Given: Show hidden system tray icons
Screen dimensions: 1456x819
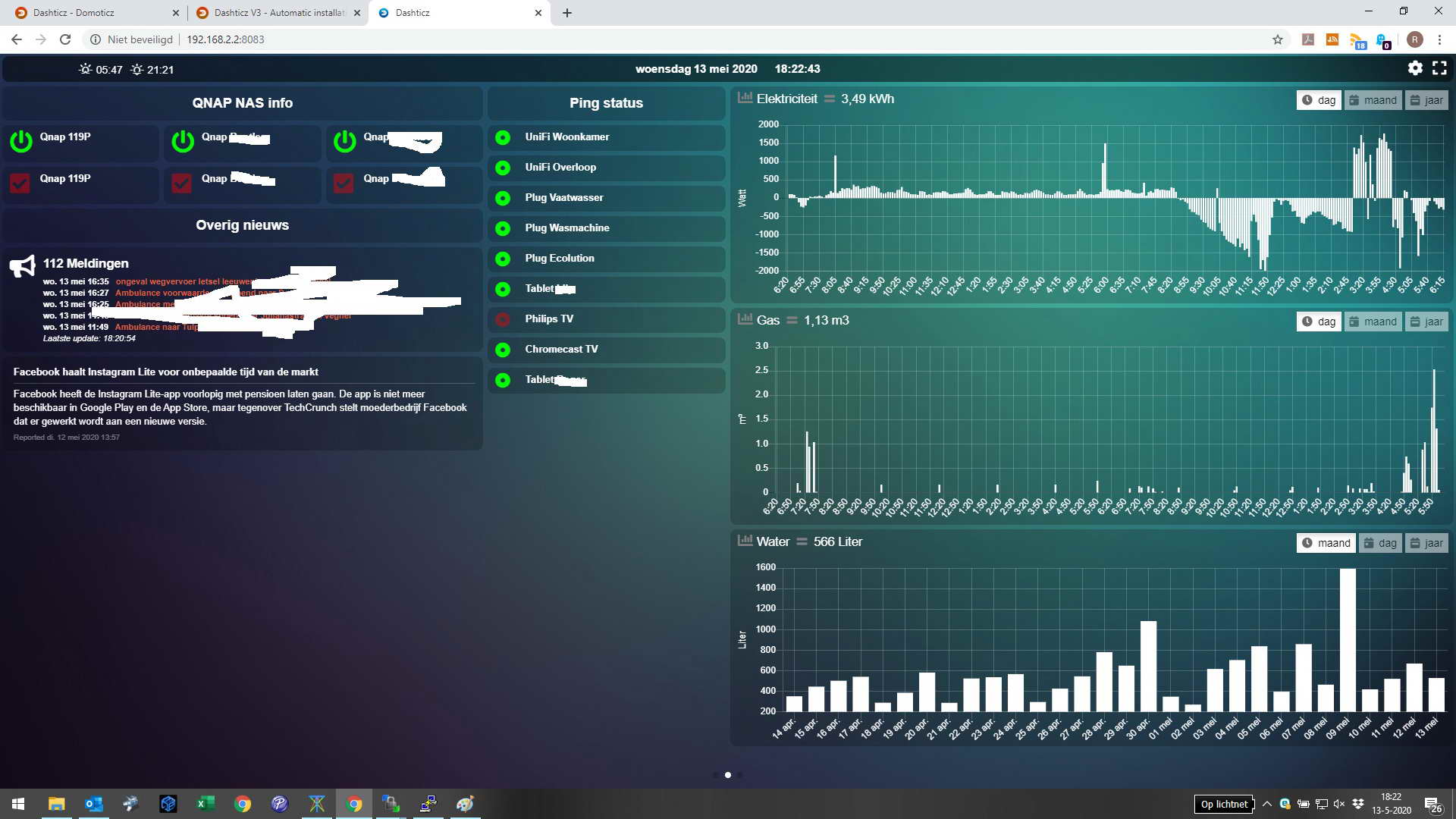Looking at the screenshot, I should (x=1266, y=804).
